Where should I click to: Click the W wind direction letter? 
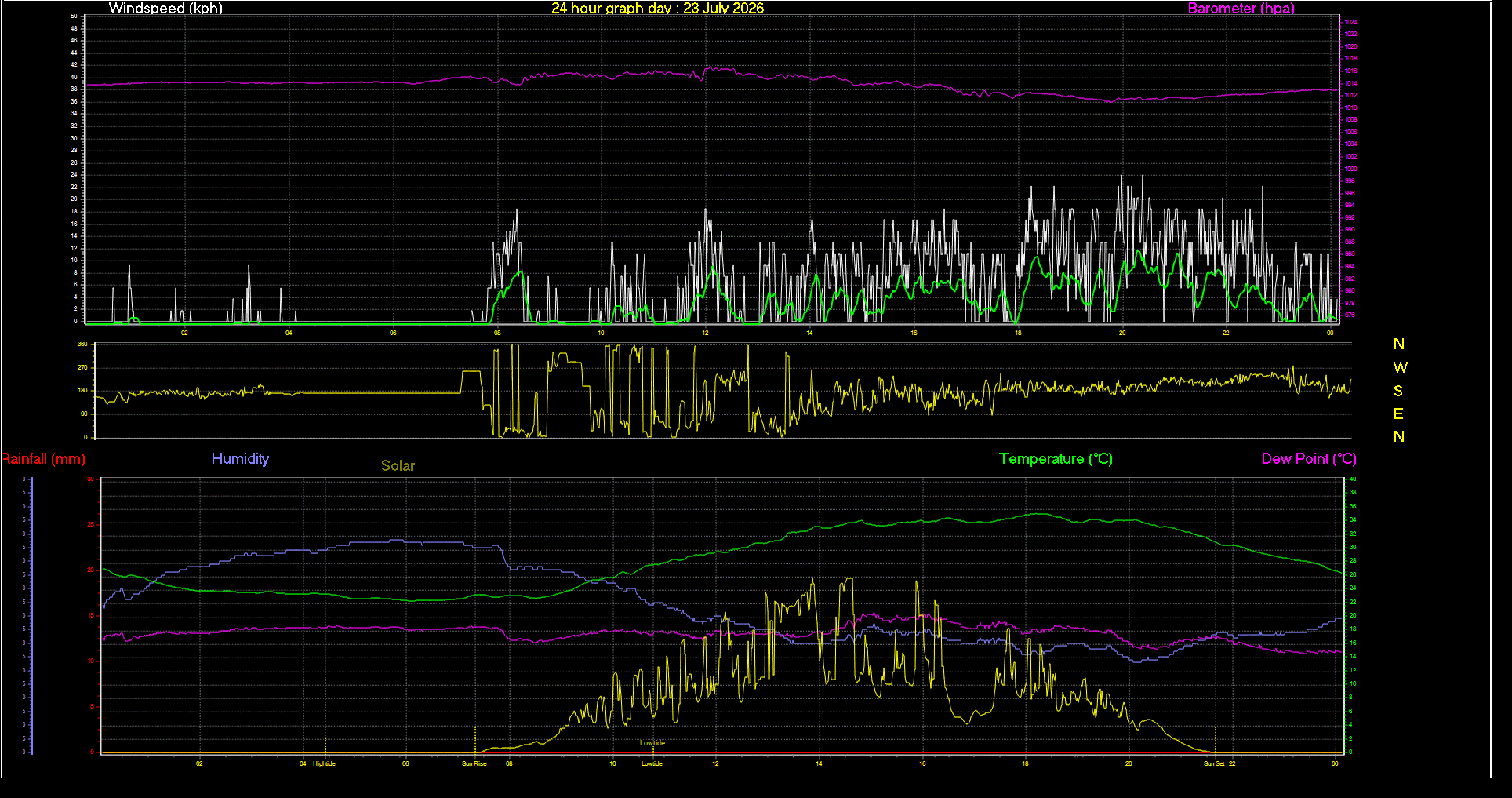point(1400,367)
